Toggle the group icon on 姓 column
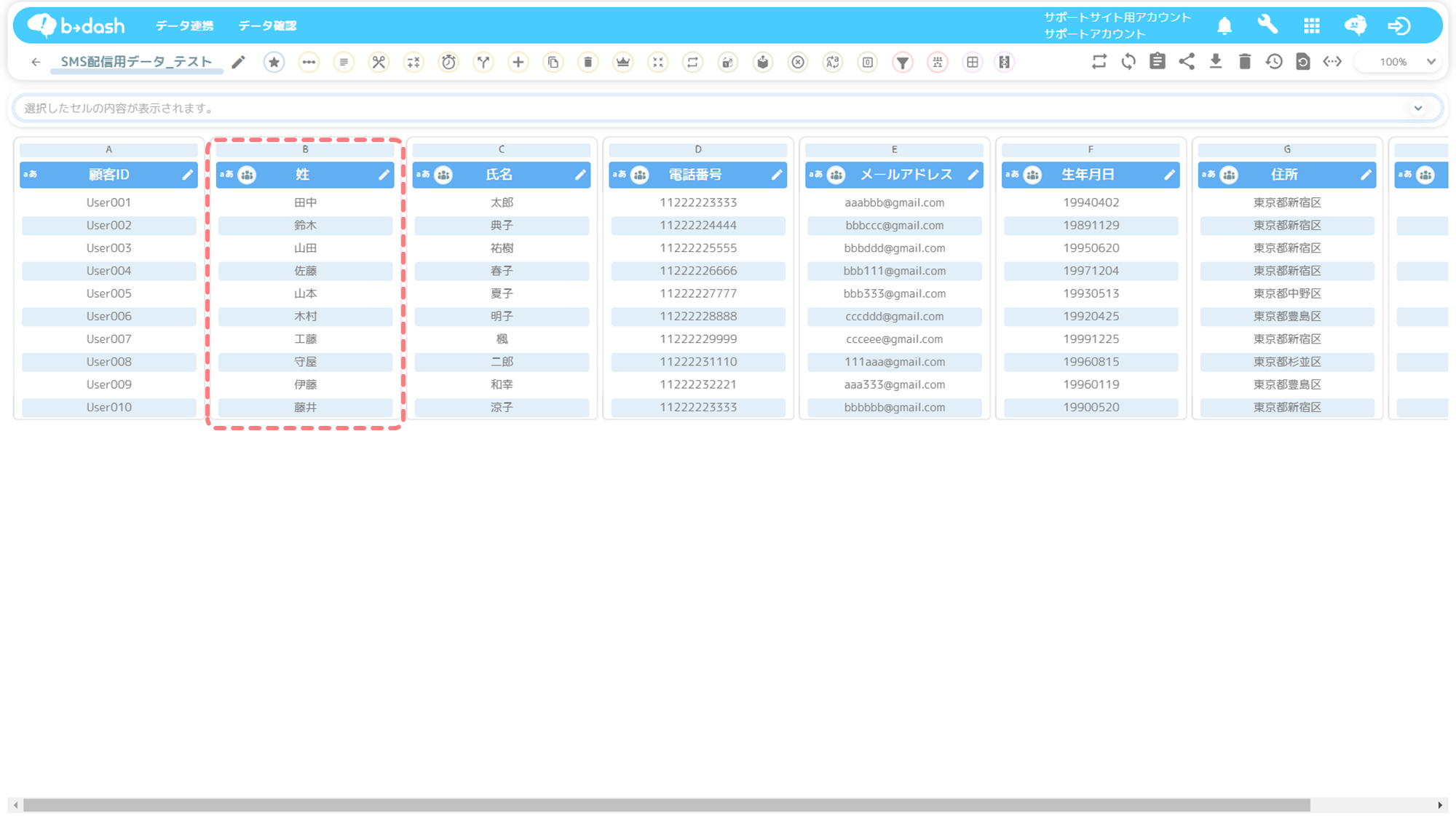 (x=248, y=175)
